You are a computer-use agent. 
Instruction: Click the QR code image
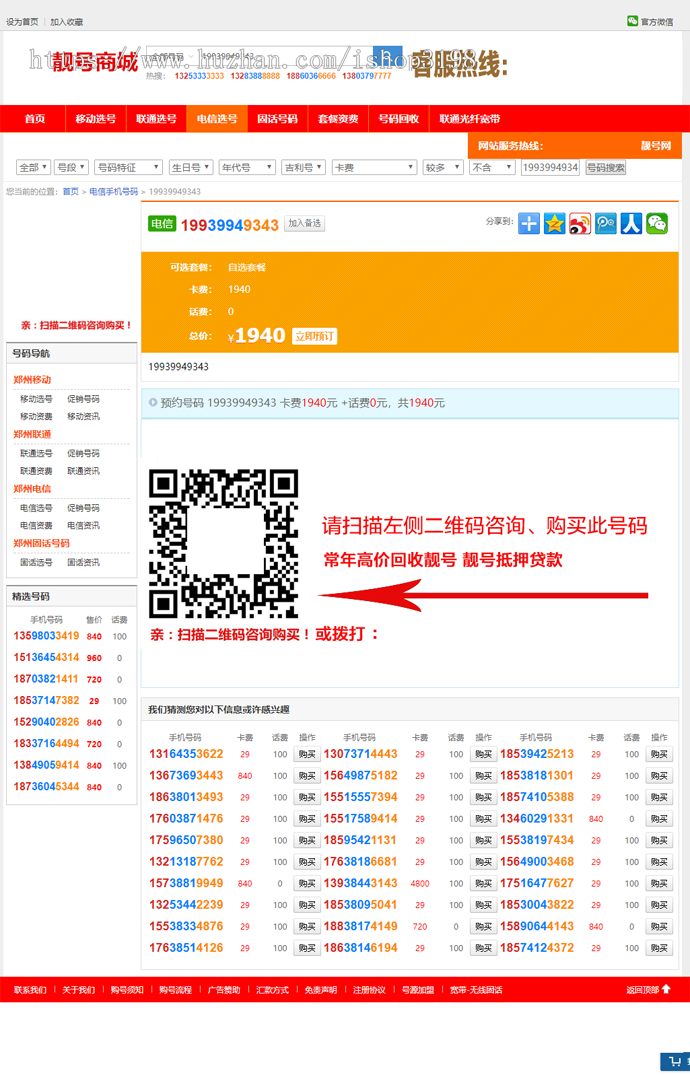pos(224,544)
